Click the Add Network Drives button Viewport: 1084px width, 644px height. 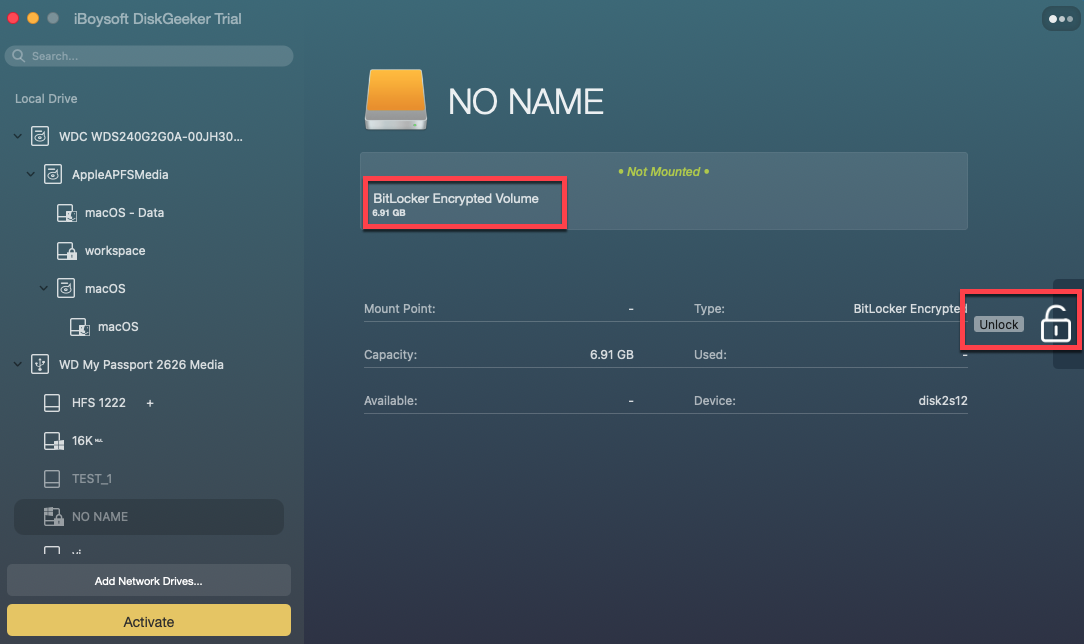pyautogui.click(x=149, y=581)
